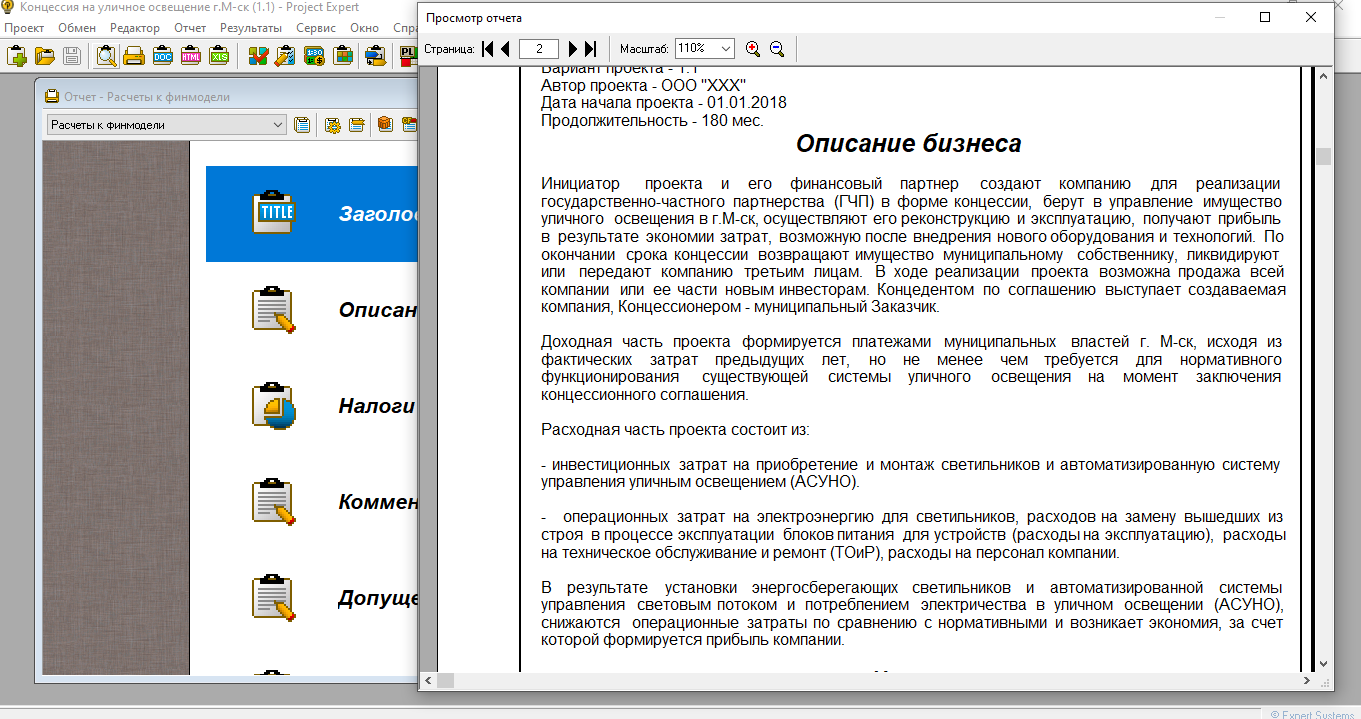Open the Обмен menu
The height and width of the screenshot is (719, 1361).
pyautogui.click(x=77, y=27)
